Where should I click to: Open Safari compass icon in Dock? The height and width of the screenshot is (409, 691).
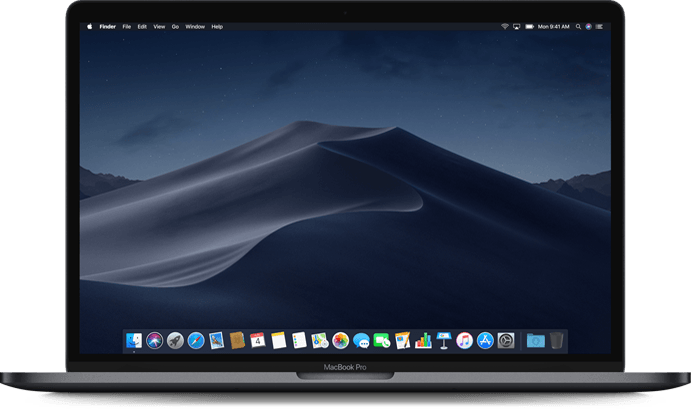coord(196,341)
